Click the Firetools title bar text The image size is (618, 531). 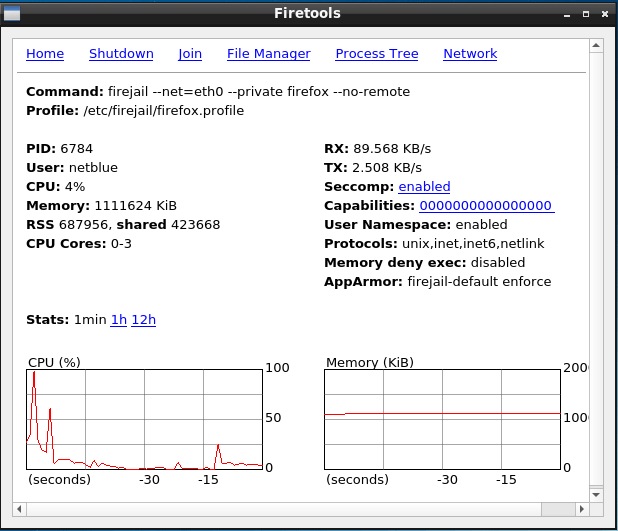click(x=307, y=13)
